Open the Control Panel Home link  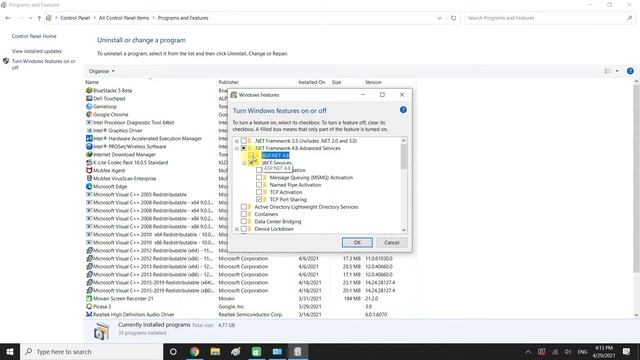(x=34, y=36)
